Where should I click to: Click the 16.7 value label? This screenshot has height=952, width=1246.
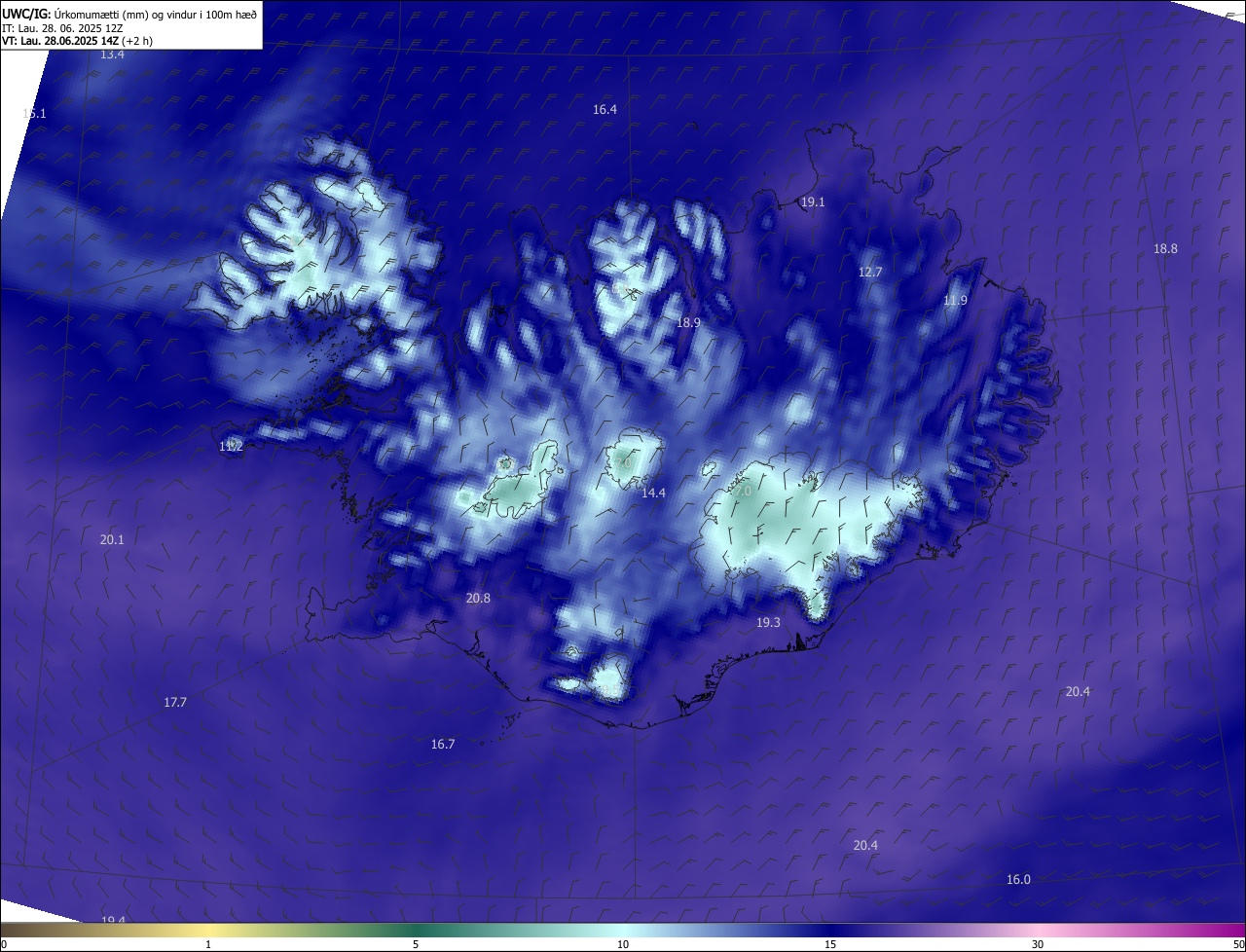point(443,745)
